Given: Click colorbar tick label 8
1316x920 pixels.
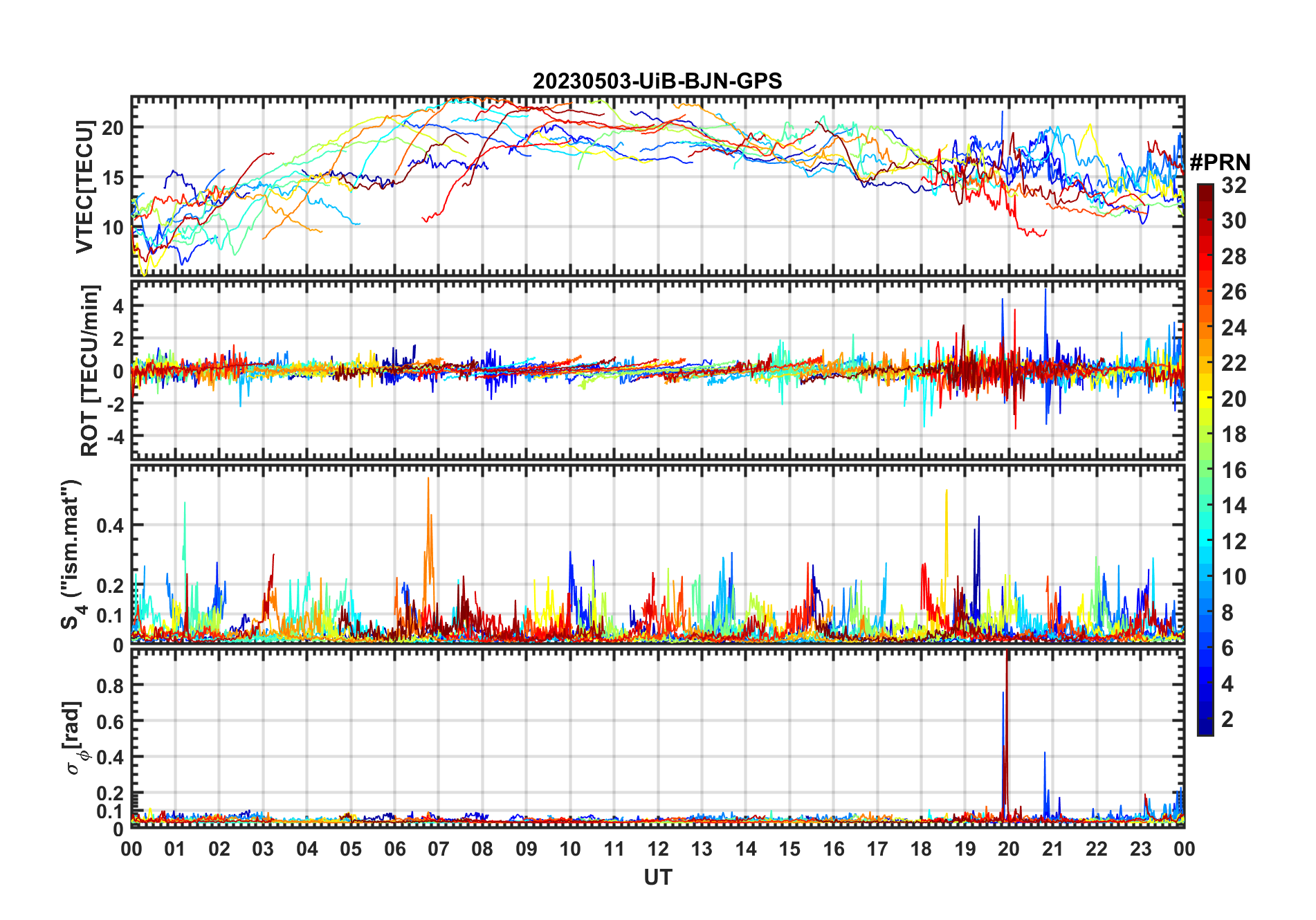Looking at the screenshot, I should (x=1227, y=613).
